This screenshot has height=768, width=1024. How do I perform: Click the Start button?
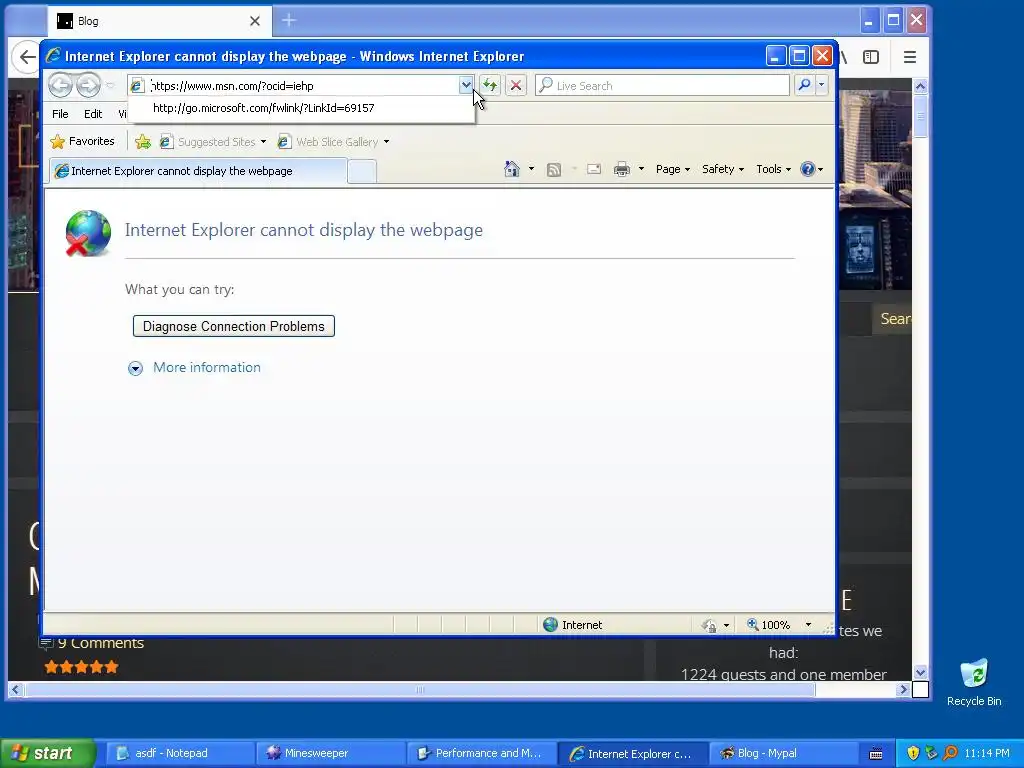click(48, 753)
